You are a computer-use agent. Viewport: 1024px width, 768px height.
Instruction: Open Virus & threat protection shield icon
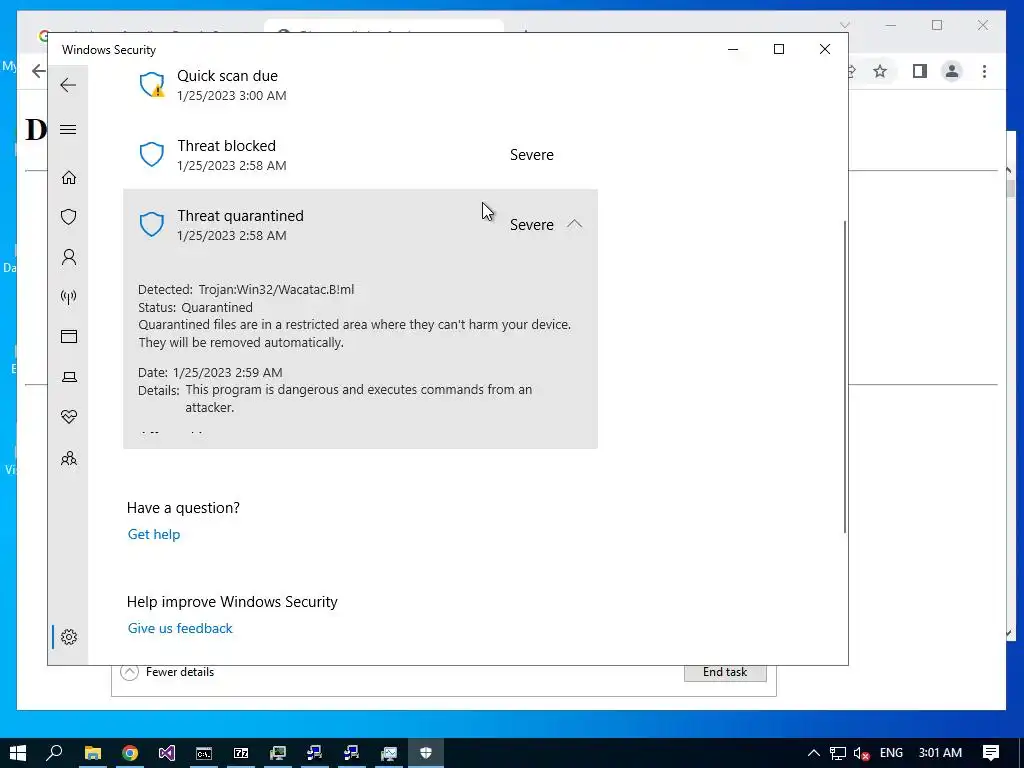coord(69,217)
